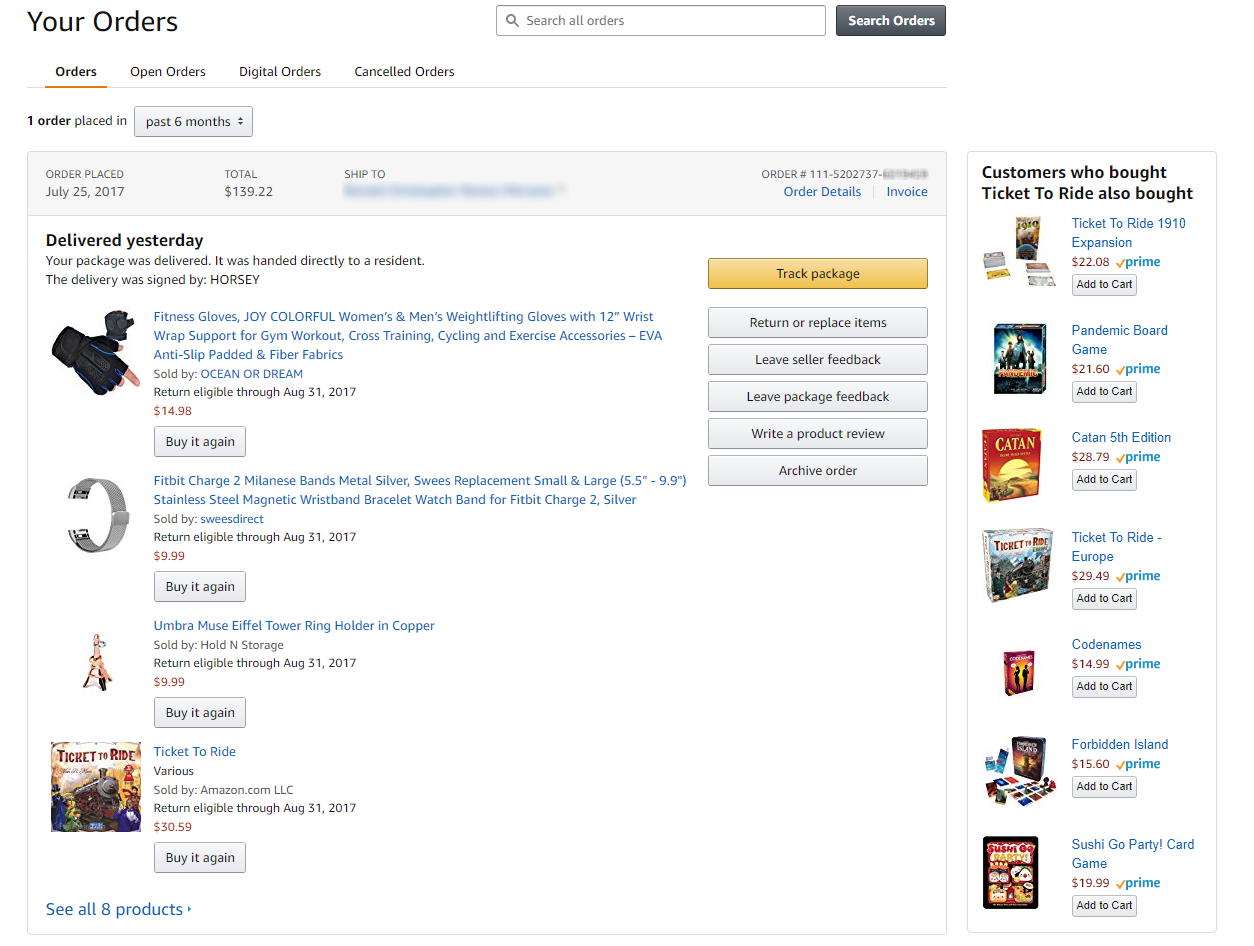Click the prime badge beside Pandemic price
Image resolution: width=1254 pixels, height=946 pixels.
click(x=1138, y=369)
